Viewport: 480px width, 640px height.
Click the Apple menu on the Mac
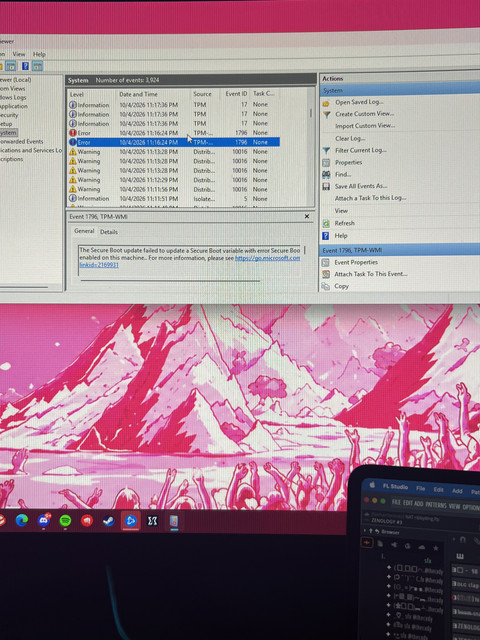pos(372,485)
